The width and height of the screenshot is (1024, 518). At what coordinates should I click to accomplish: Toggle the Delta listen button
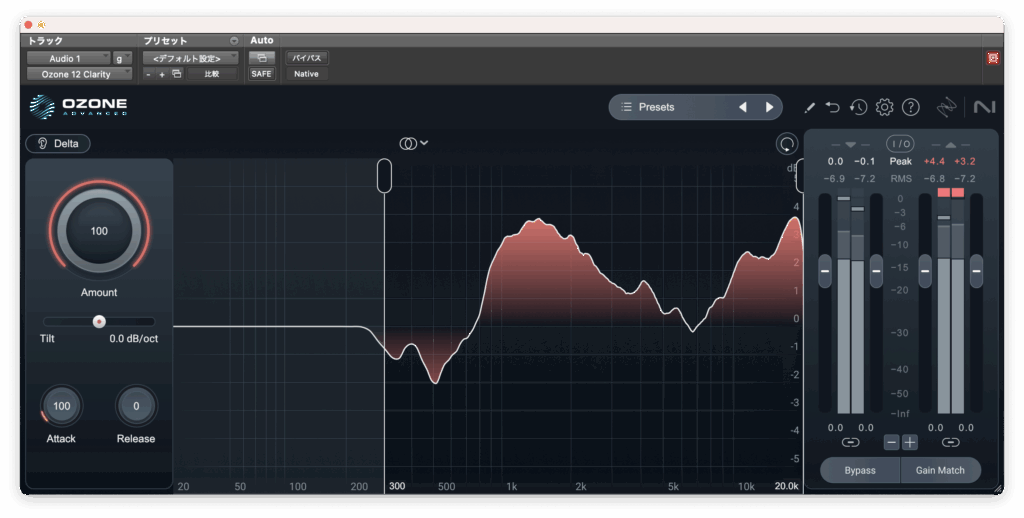(x=58, y=143)
